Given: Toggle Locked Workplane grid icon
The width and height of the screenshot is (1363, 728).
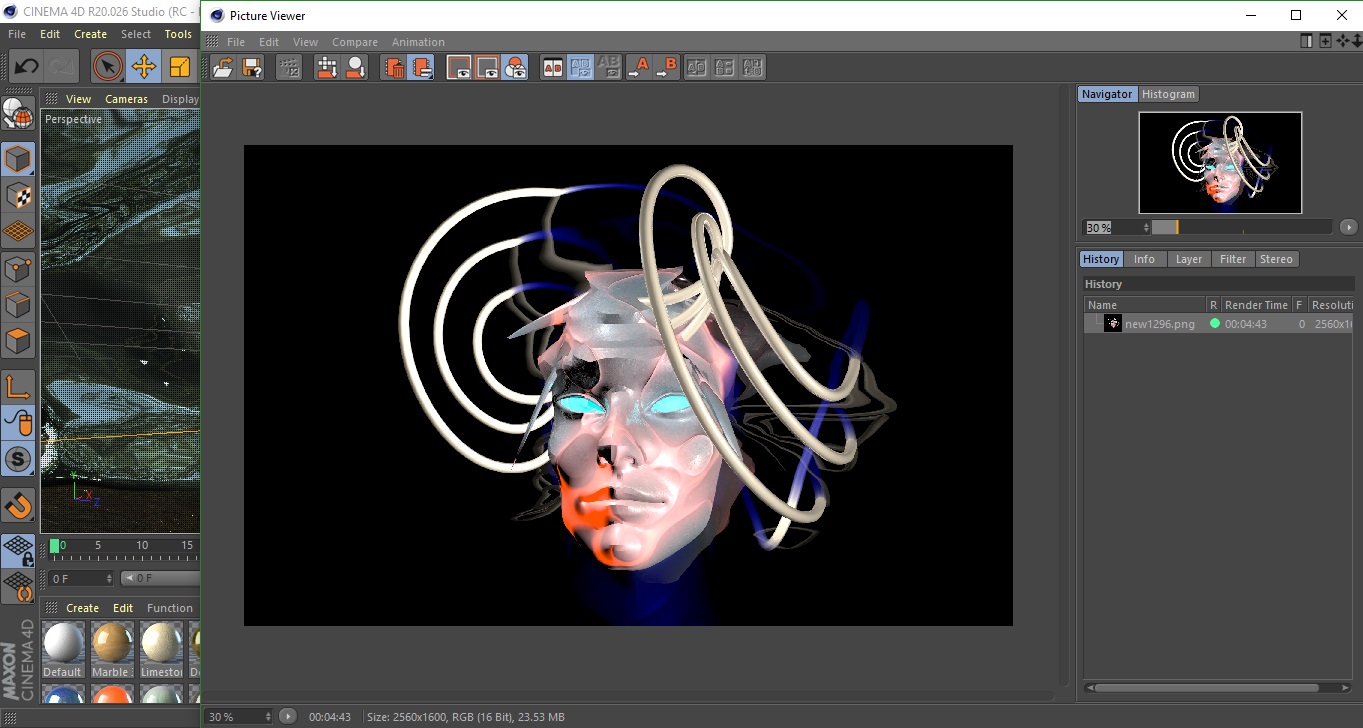Looking at the screenshot, I should coord(18,551).
